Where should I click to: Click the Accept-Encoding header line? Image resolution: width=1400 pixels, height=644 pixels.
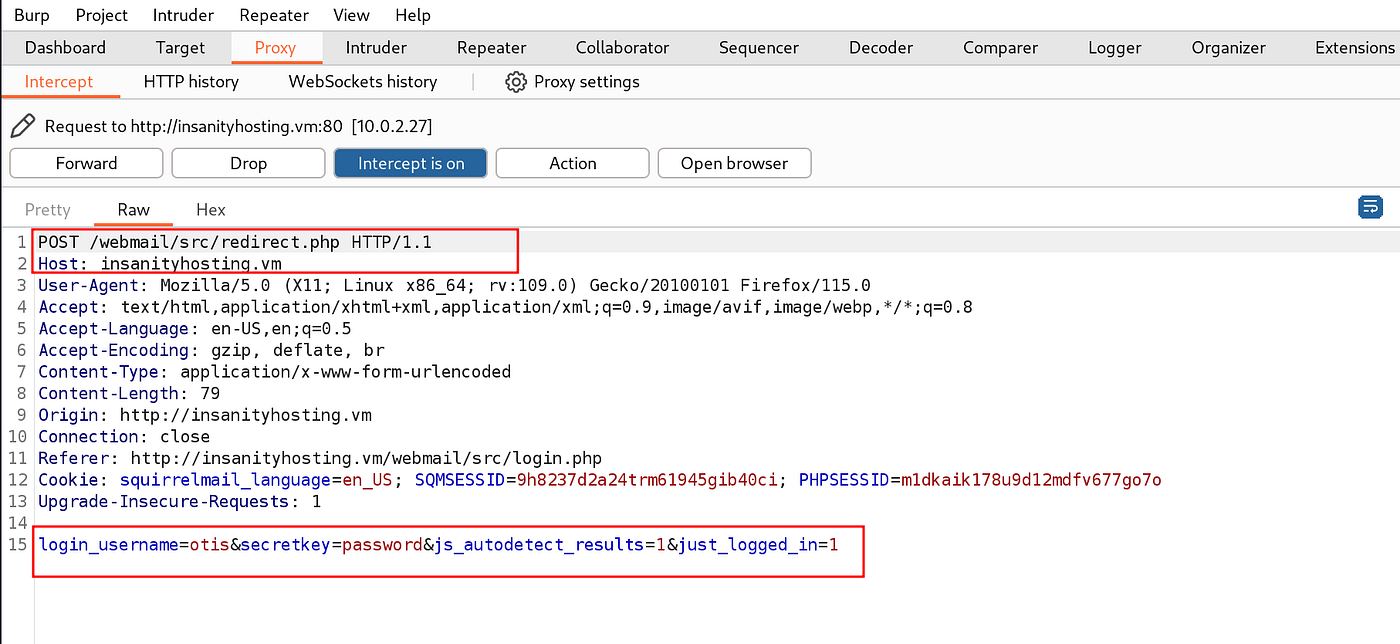211,350
